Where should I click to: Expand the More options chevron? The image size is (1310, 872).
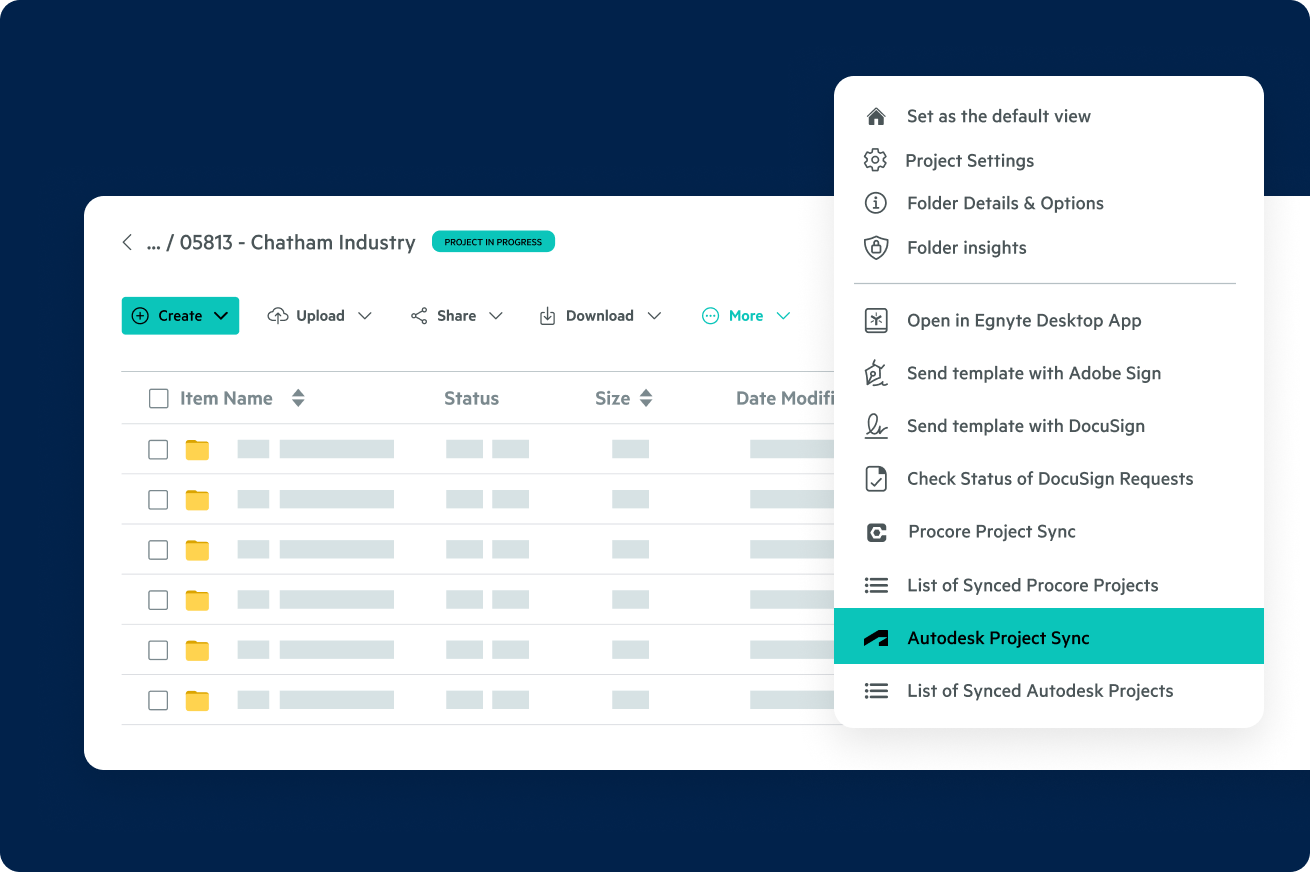782,315
